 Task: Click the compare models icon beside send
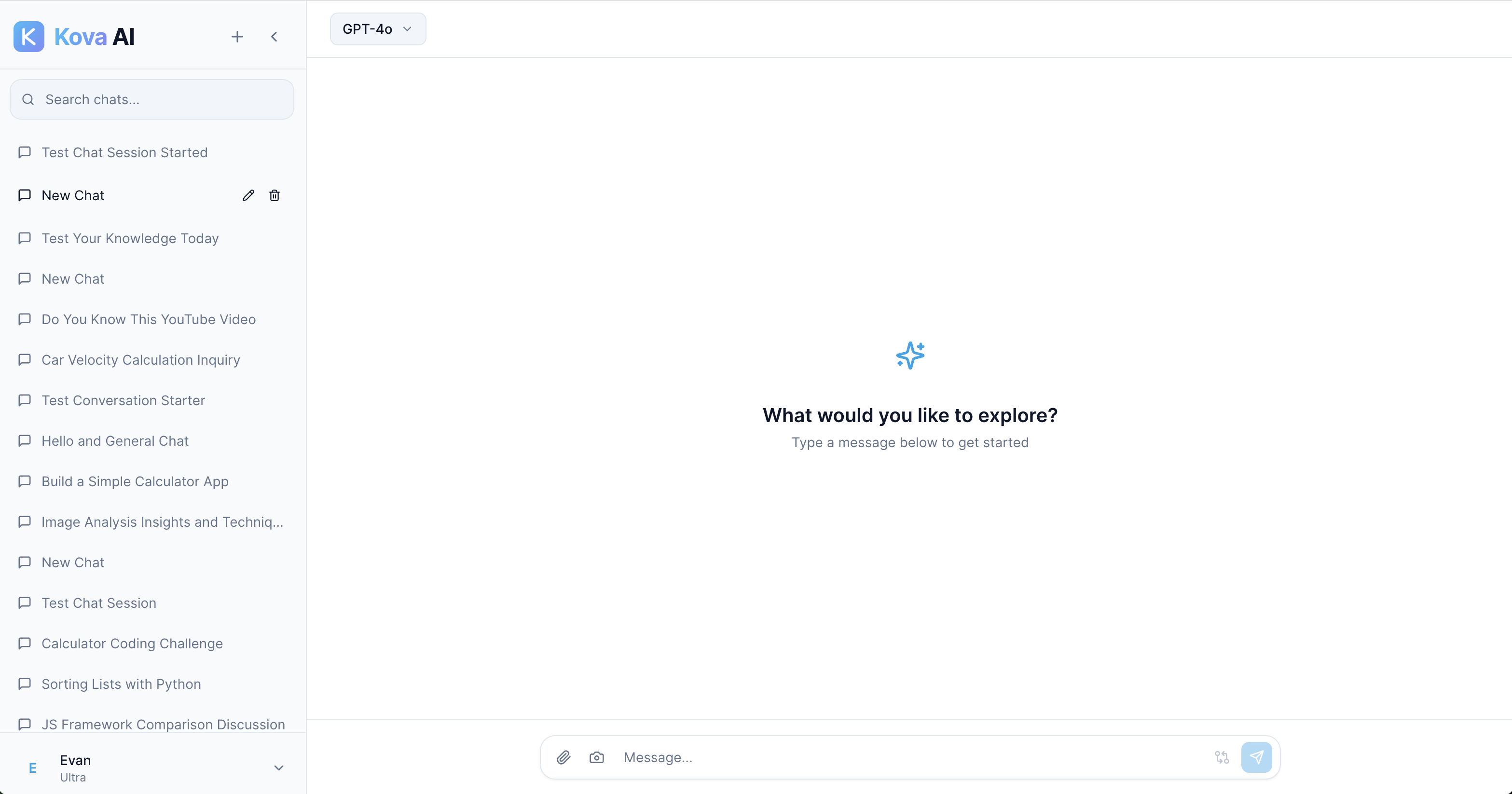coord(1222,757)
